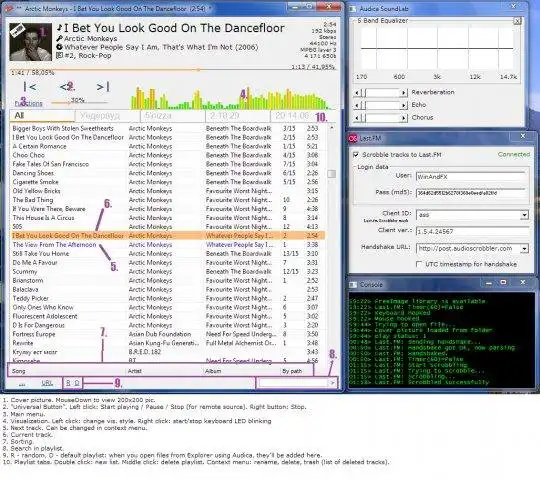Click Chorus scrollbar right arrow

[x=403, y=118]
